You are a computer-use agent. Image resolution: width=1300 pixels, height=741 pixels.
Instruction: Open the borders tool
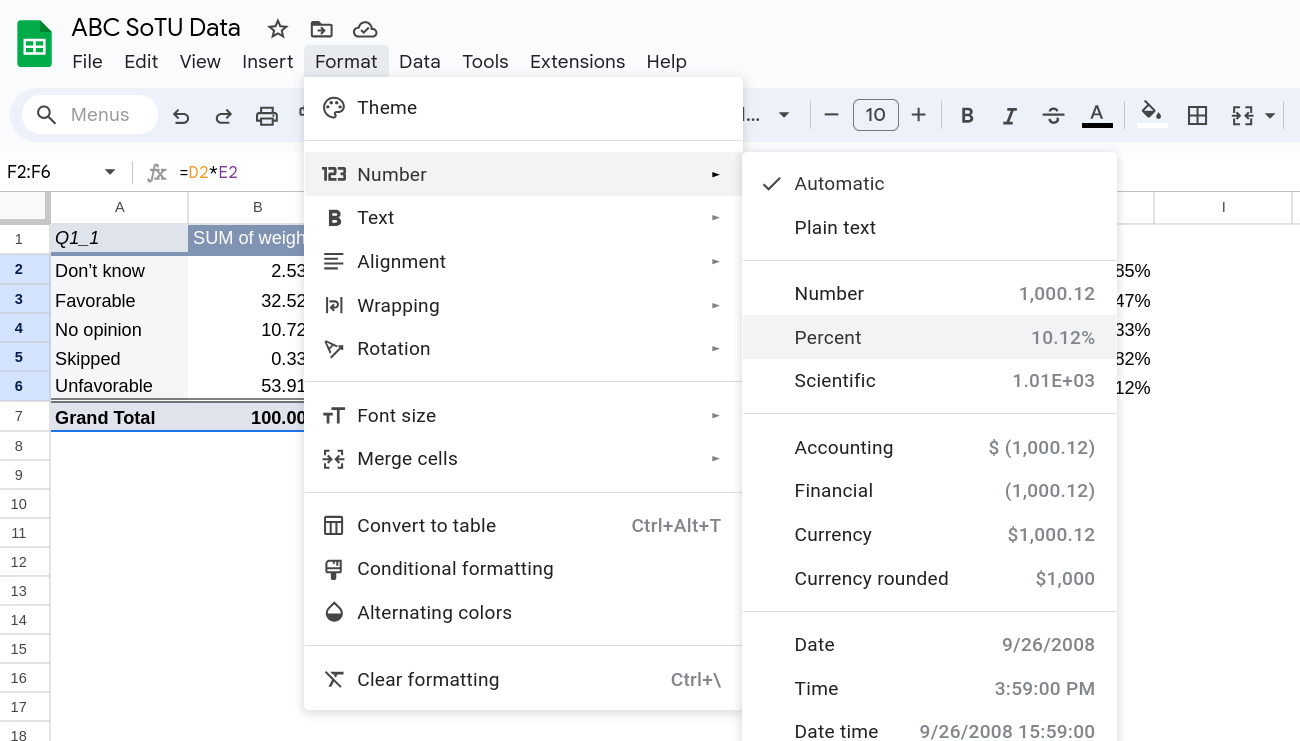coord(1197,115)
